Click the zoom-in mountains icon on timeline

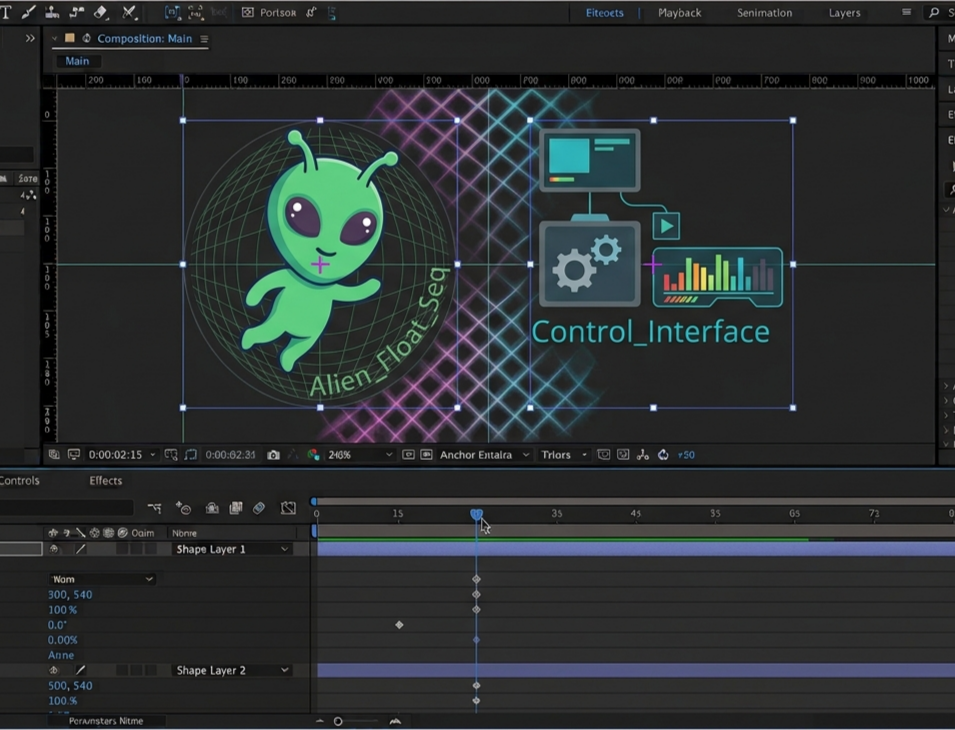tap(395, 721)
